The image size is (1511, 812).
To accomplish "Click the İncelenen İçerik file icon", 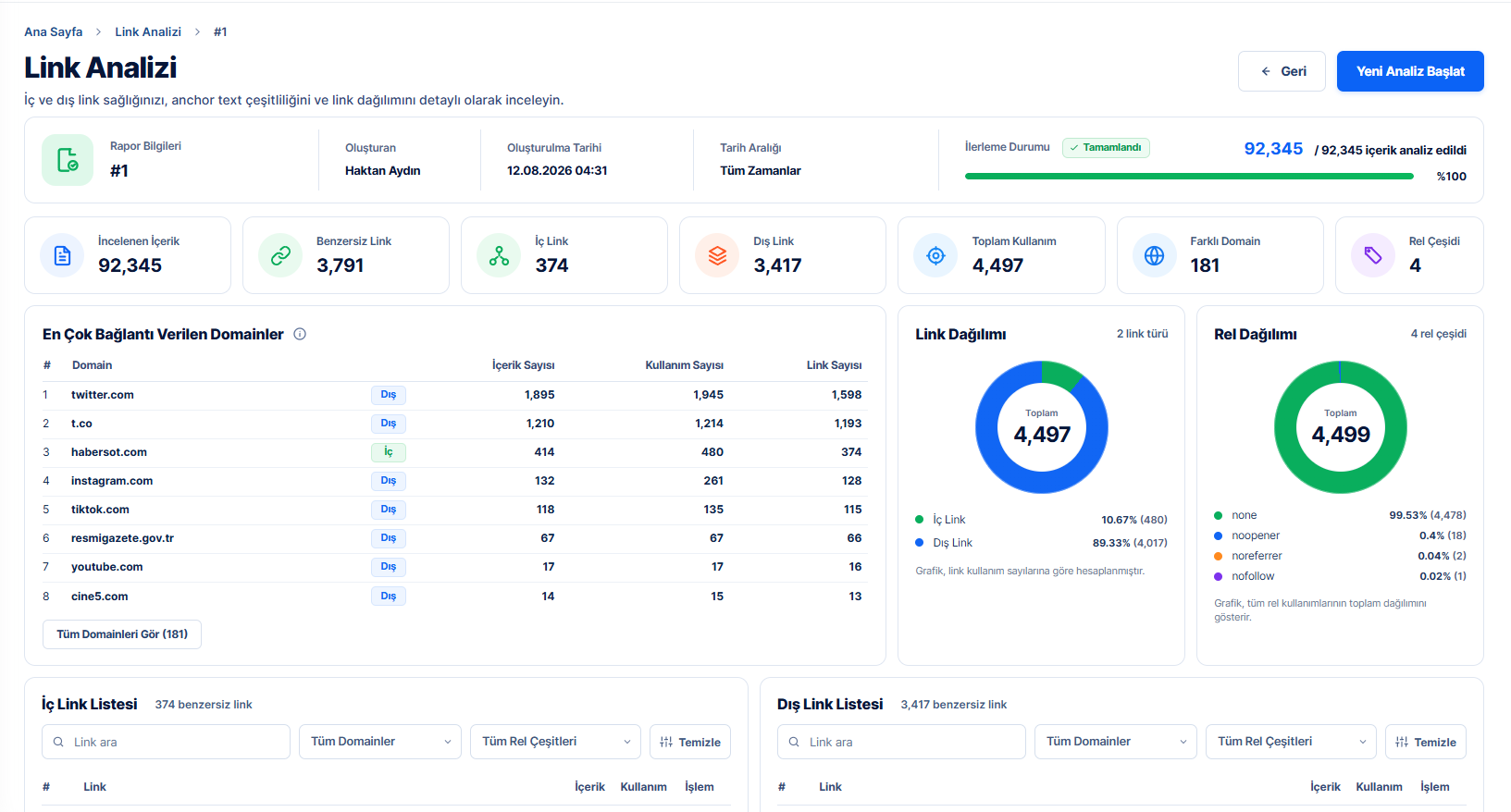I will [x=62, y=255].
